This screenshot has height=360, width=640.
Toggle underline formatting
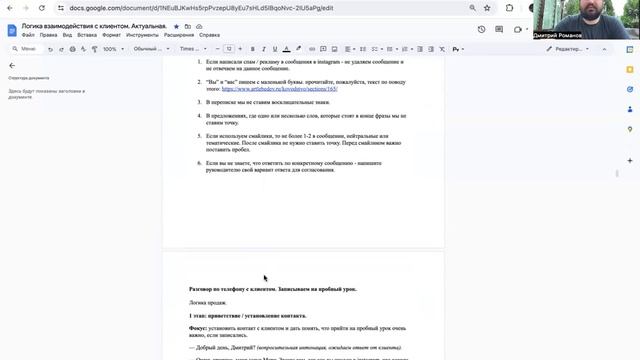coord(275,49)
